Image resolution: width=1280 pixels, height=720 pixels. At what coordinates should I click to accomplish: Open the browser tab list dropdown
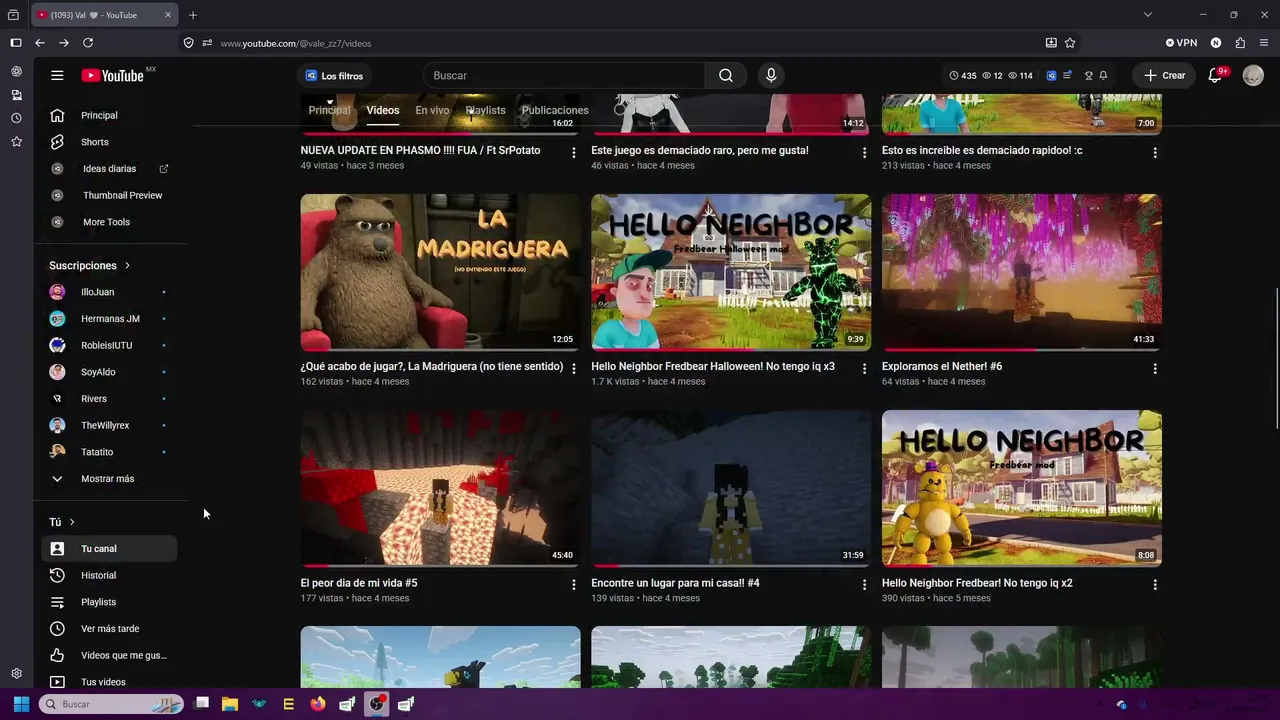pyautogui.click(x=1148, y=15)
